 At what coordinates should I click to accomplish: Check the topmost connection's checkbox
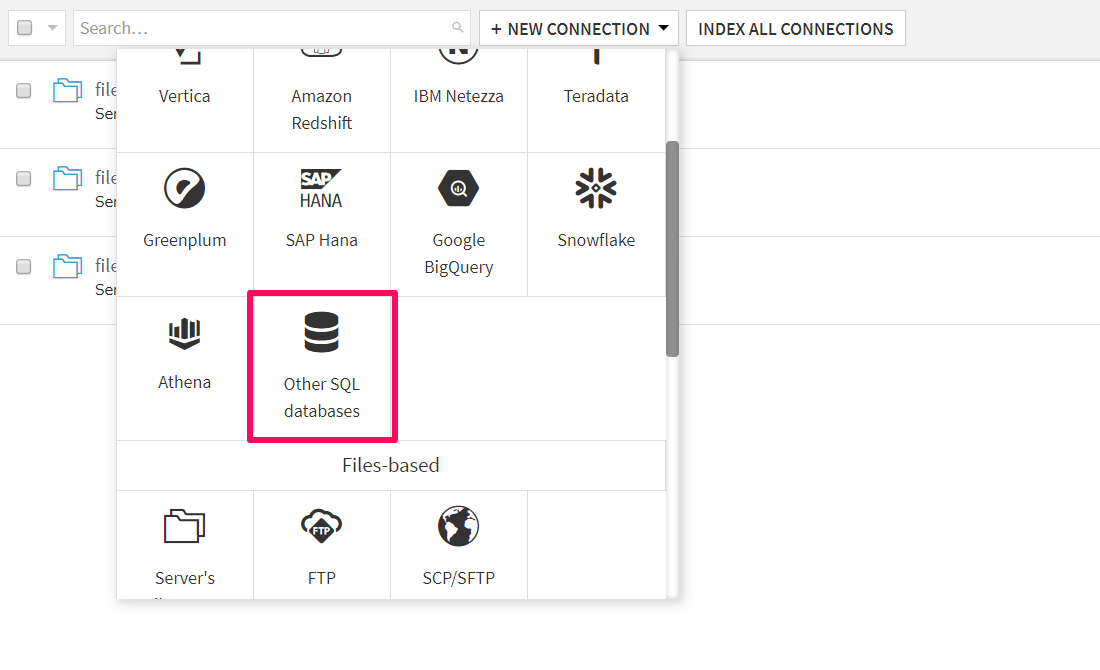[x=24, y=91]
